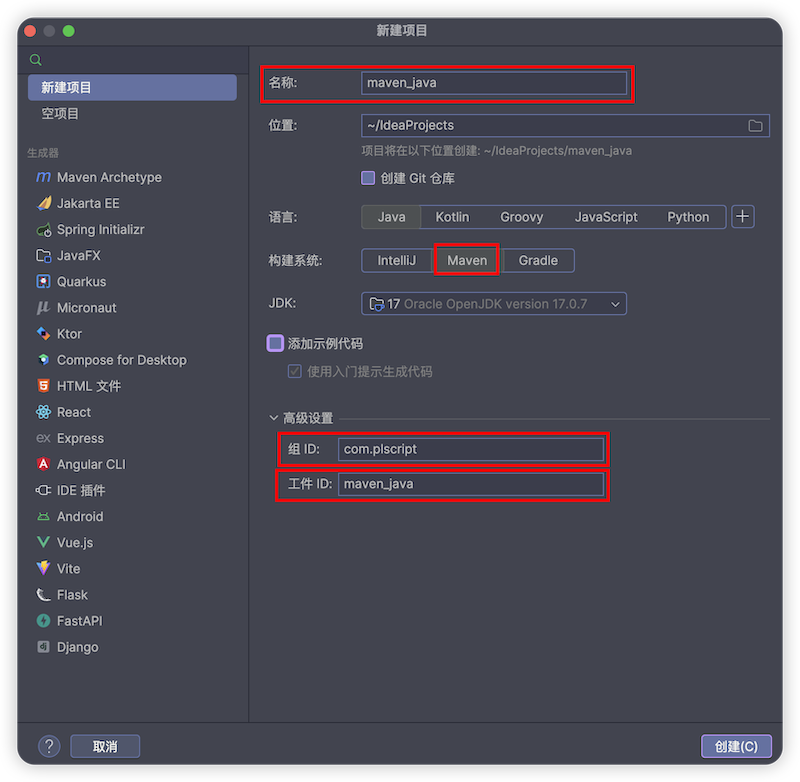Pick Maven as the build system
Image resolution: width=800 pixels, height=782 pixels.
467,261
